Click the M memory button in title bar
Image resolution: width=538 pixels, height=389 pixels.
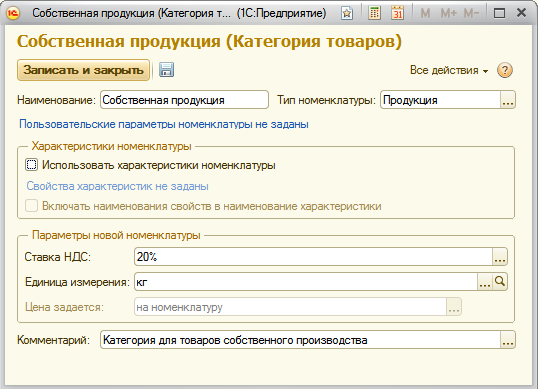point(425,13)
